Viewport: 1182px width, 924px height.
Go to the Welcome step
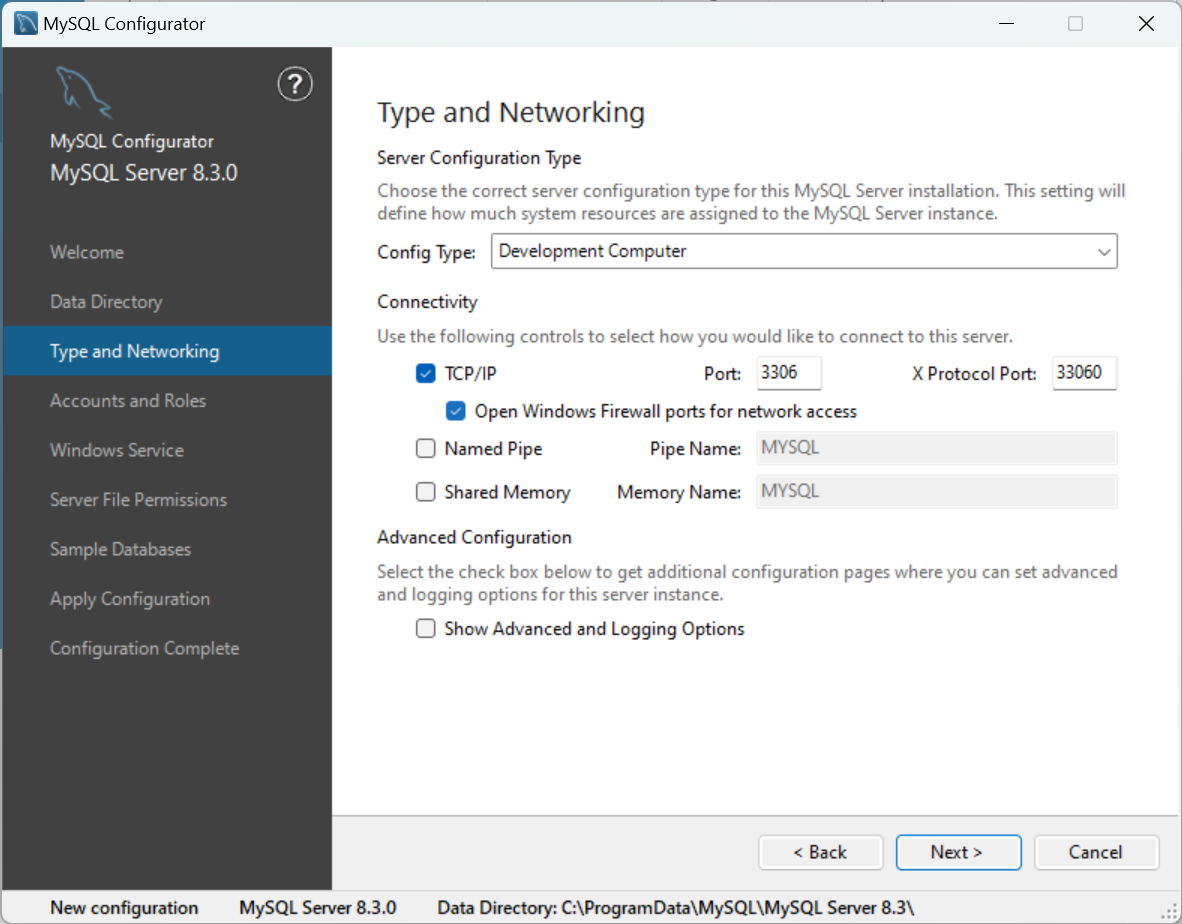click(x=166, y=252)
